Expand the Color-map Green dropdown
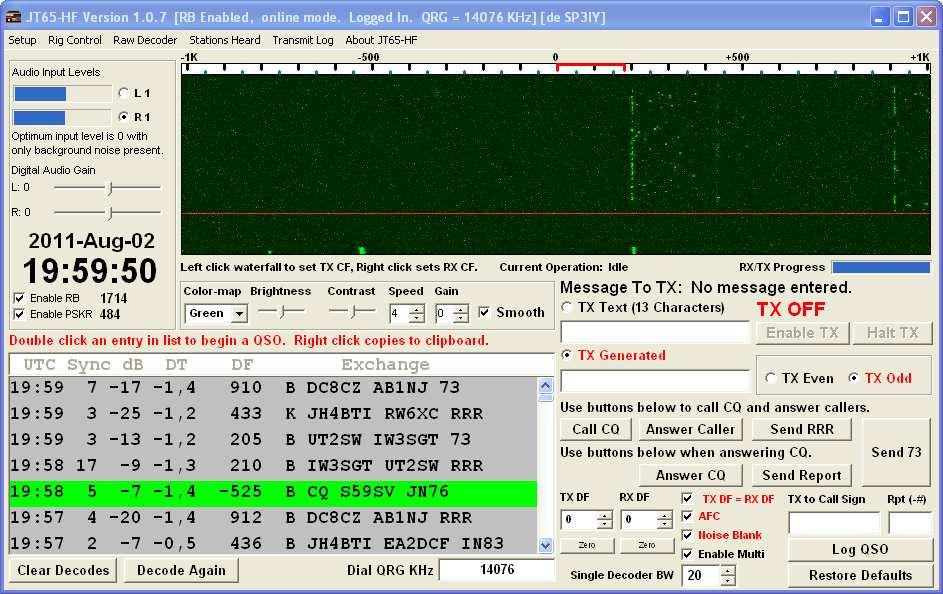943x594 pixels. (x=239, y=314)
